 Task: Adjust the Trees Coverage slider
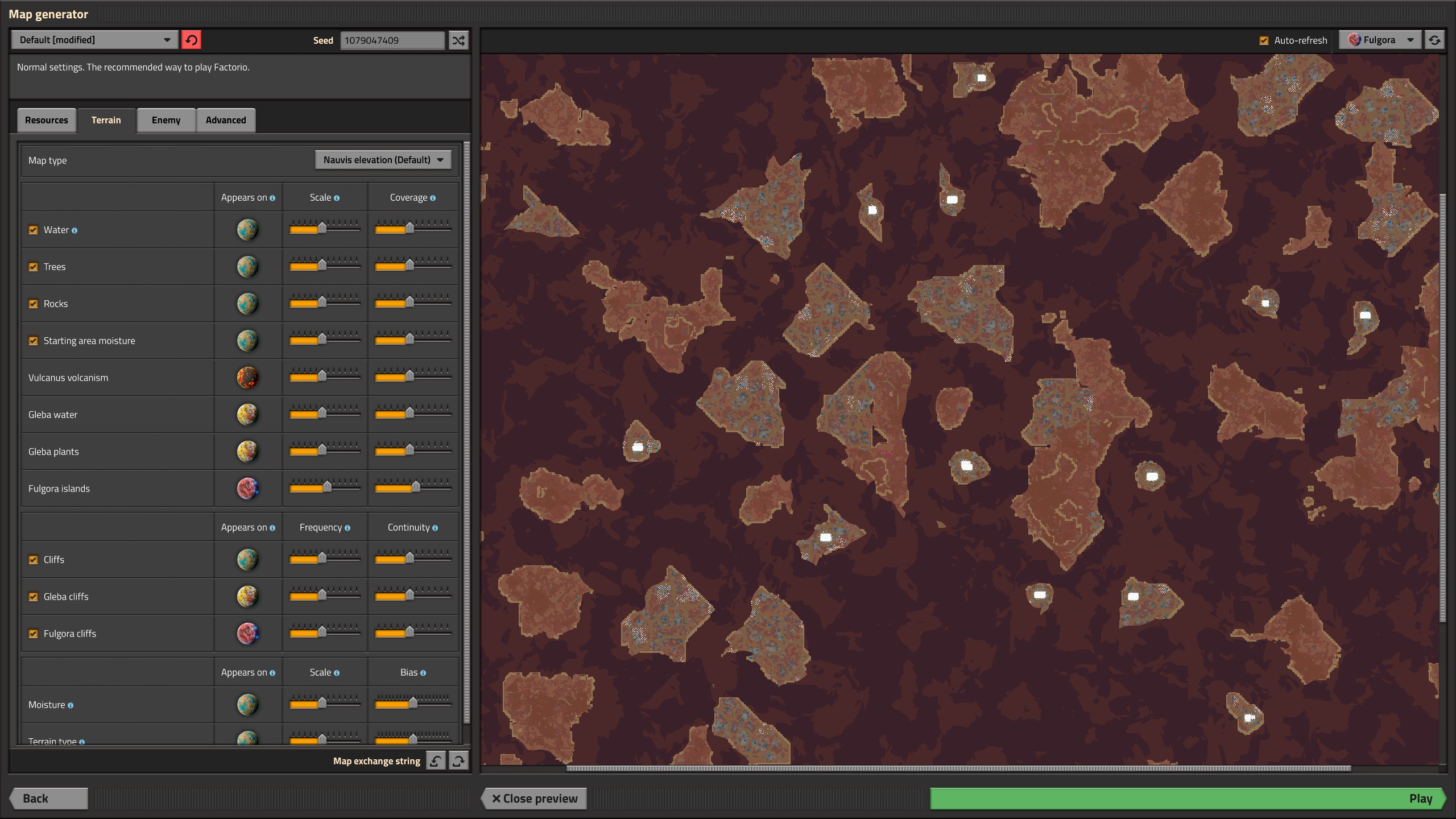point(413,265)
